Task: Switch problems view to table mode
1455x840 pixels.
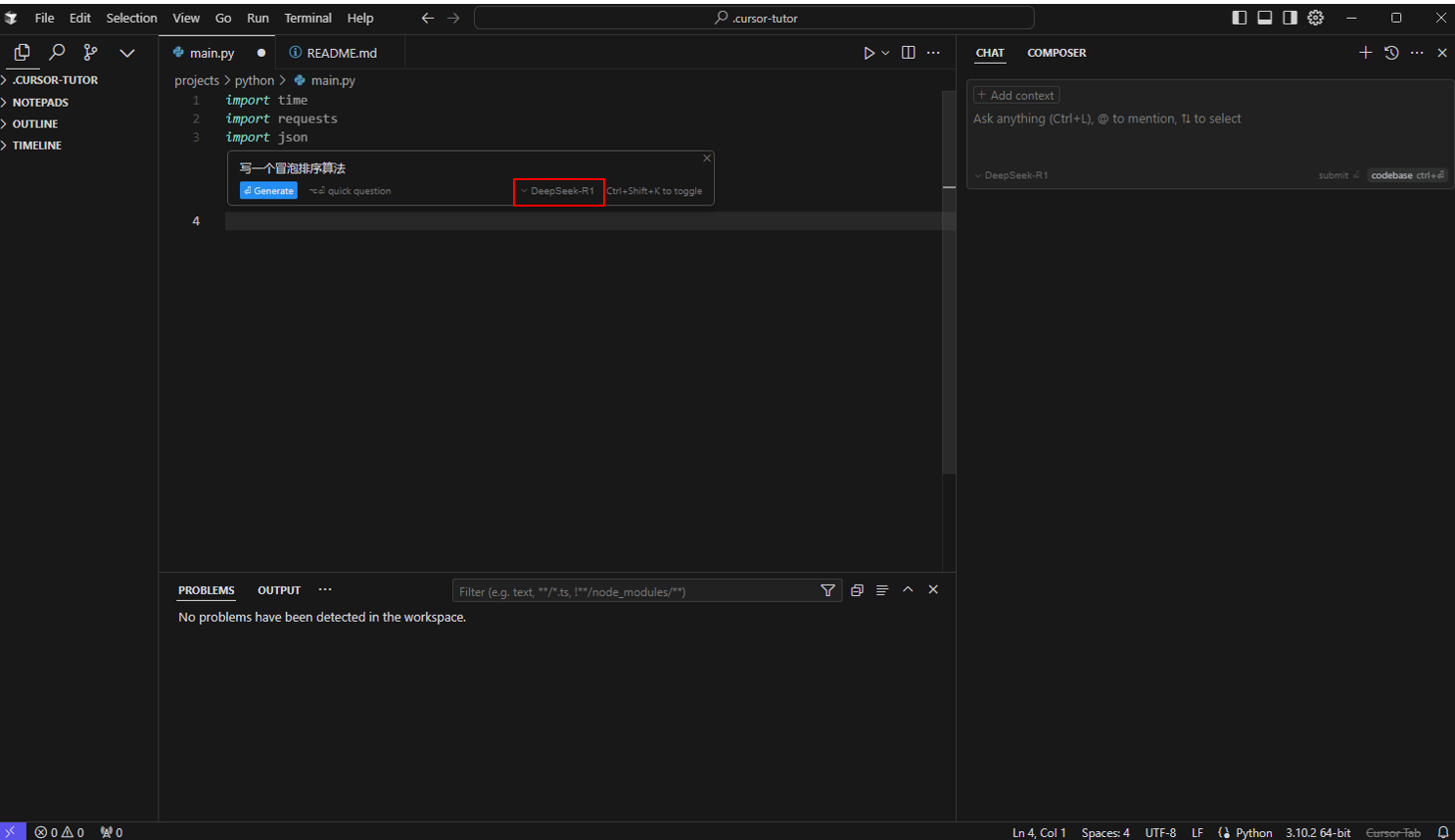Action: [x=882, y=590]
